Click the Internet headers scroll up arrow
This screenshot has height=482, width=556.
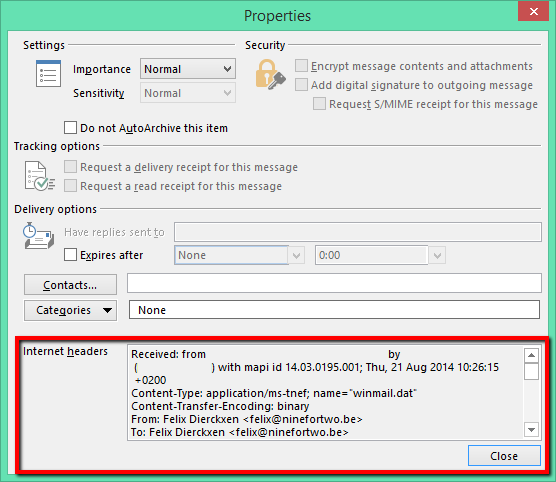(532, 355)
